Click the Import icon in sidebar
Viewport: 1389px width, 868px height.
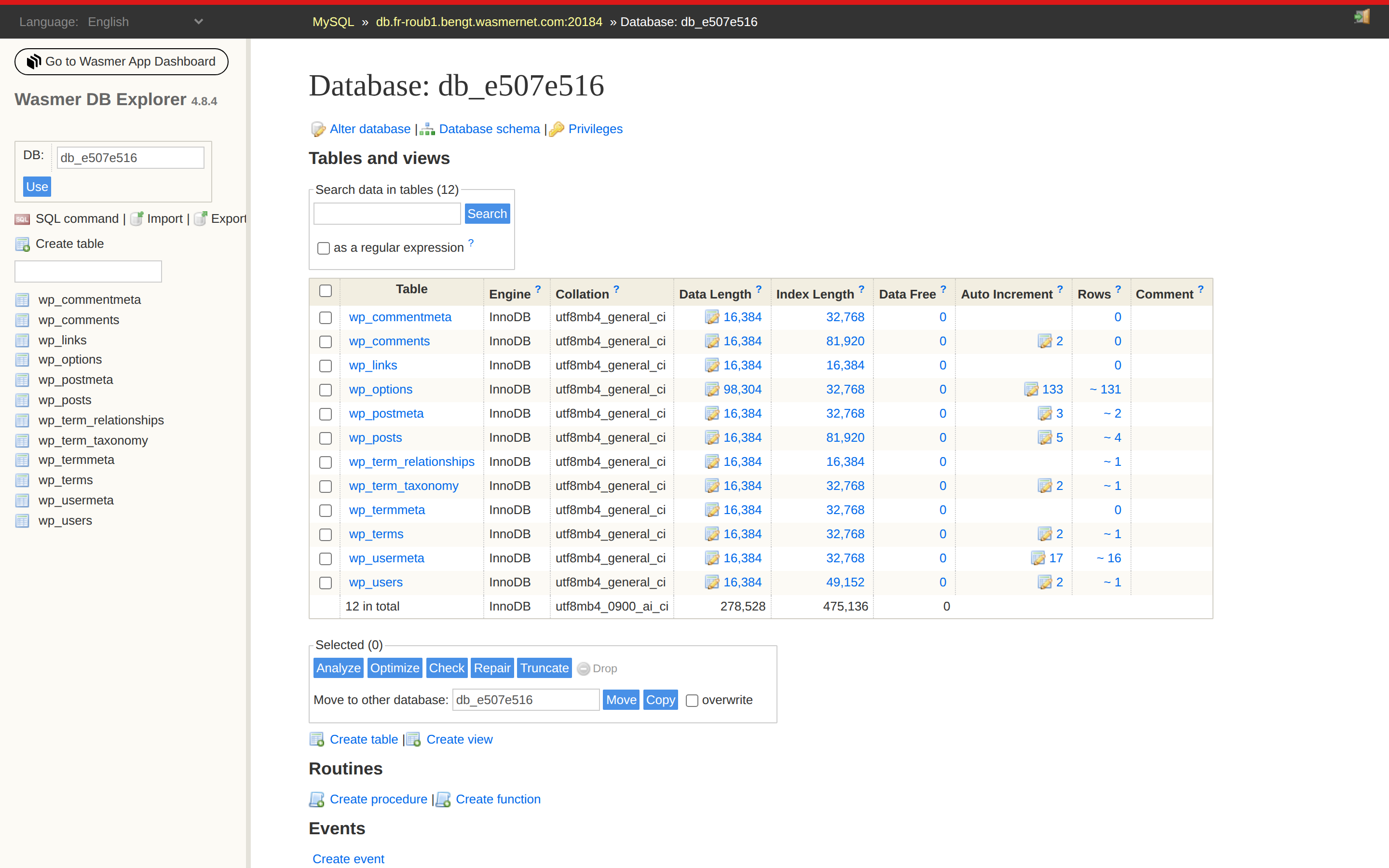tap(136, 219)
